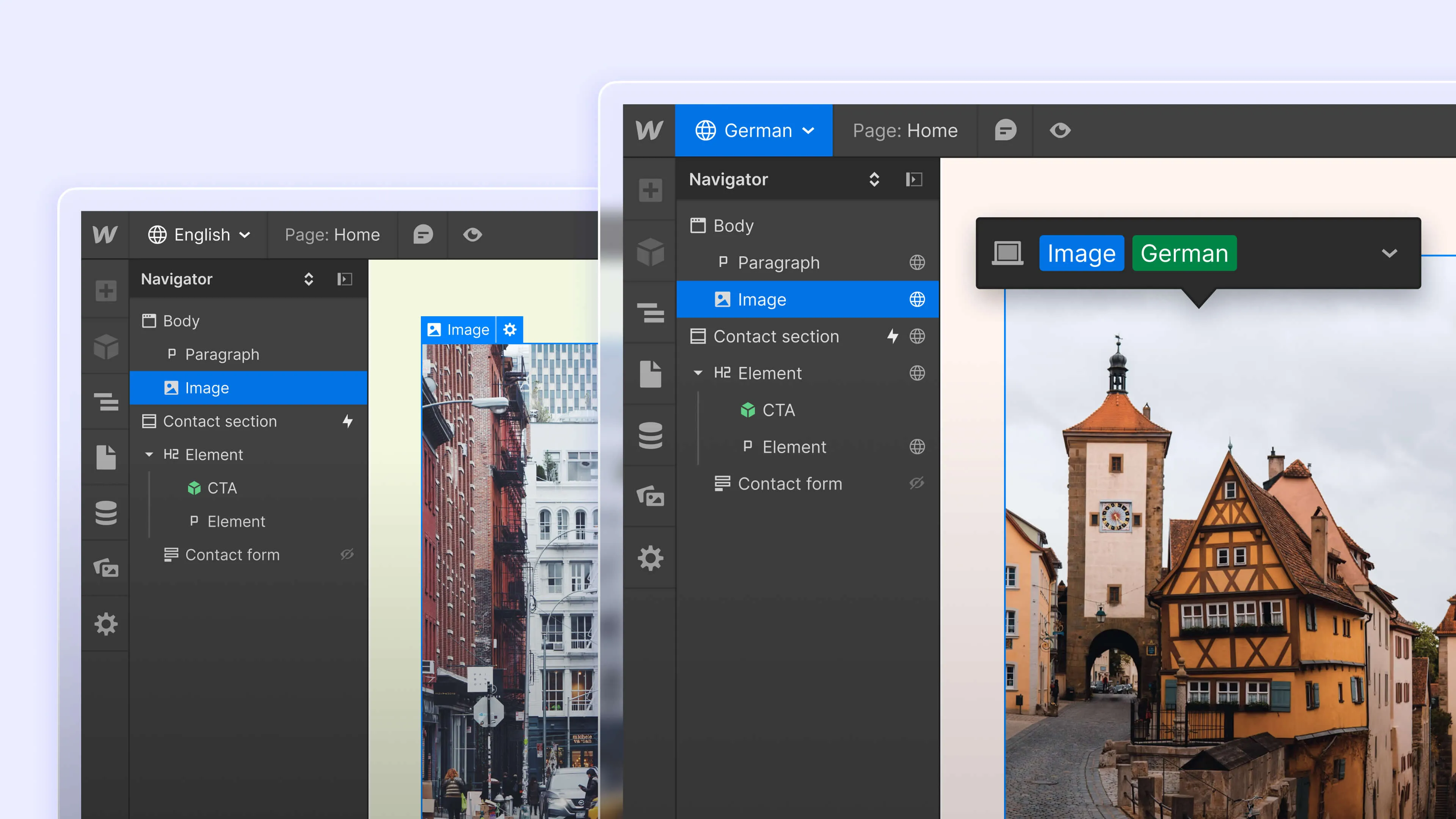Screen dimensions: 1456x819
Task: Open the Add elements panel in German window
Action: (x=650, y=190)
